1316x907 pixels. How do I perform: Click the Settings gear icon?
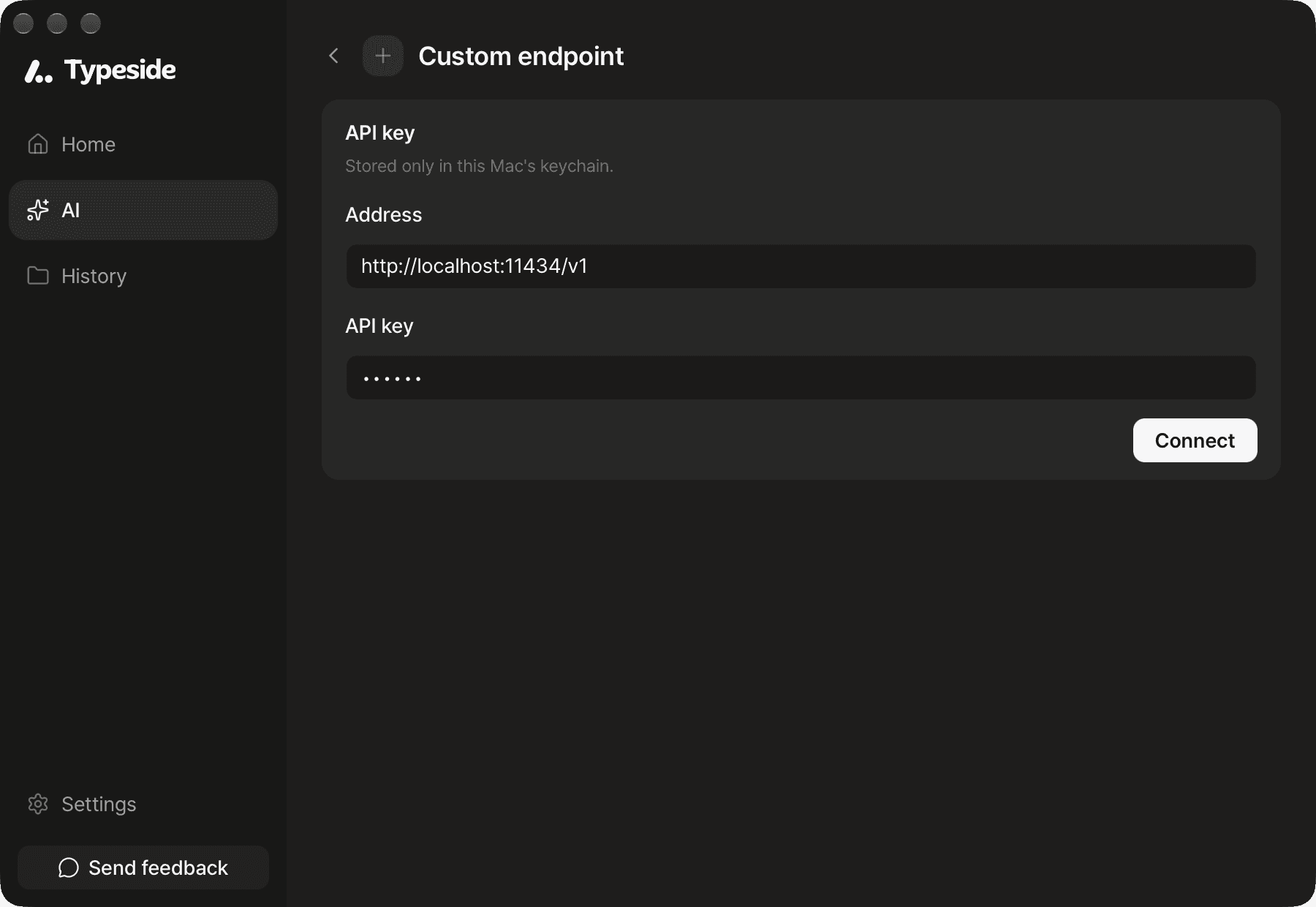coord(38,804)
